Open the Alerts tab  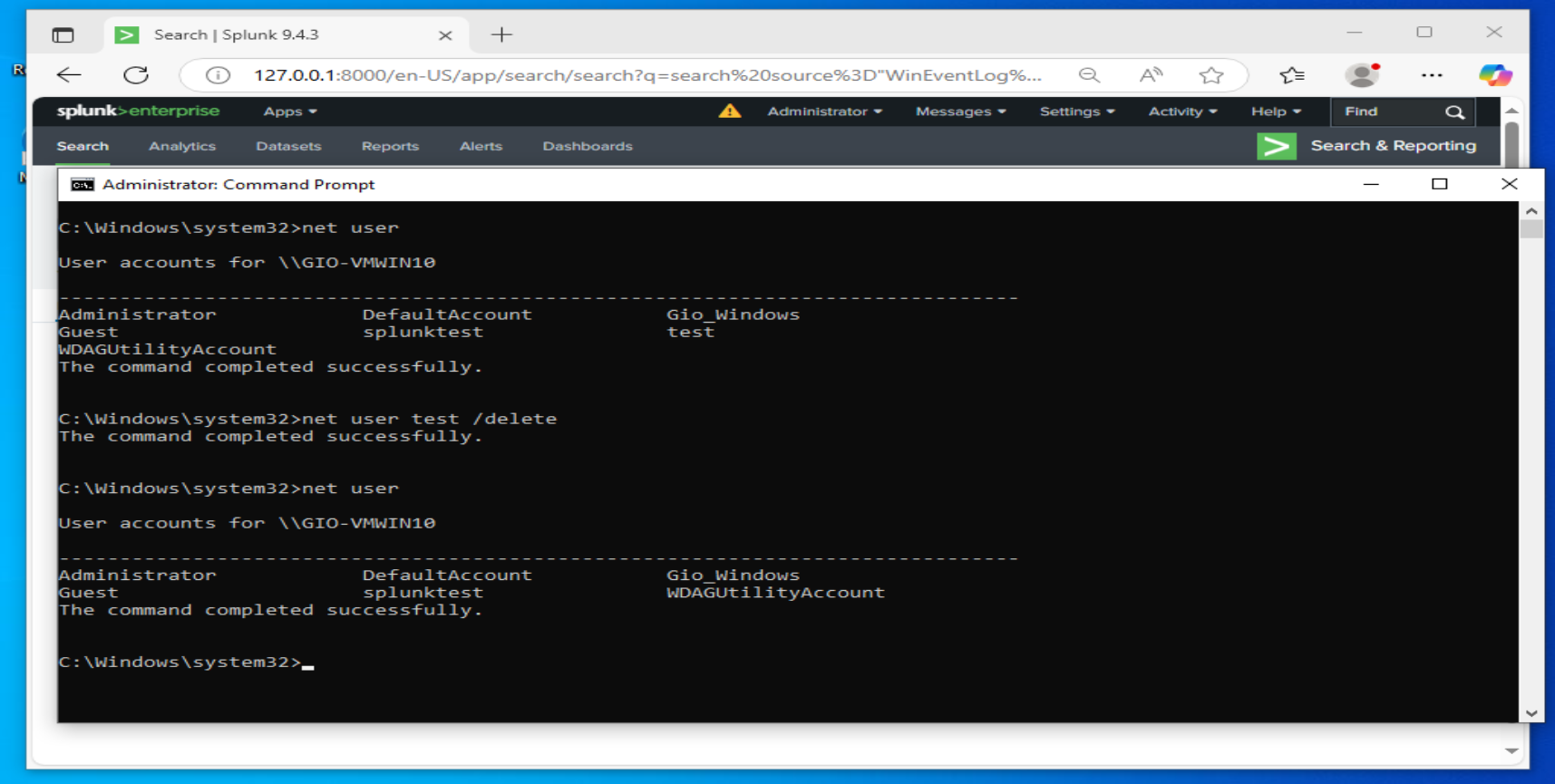click(481, 146)
